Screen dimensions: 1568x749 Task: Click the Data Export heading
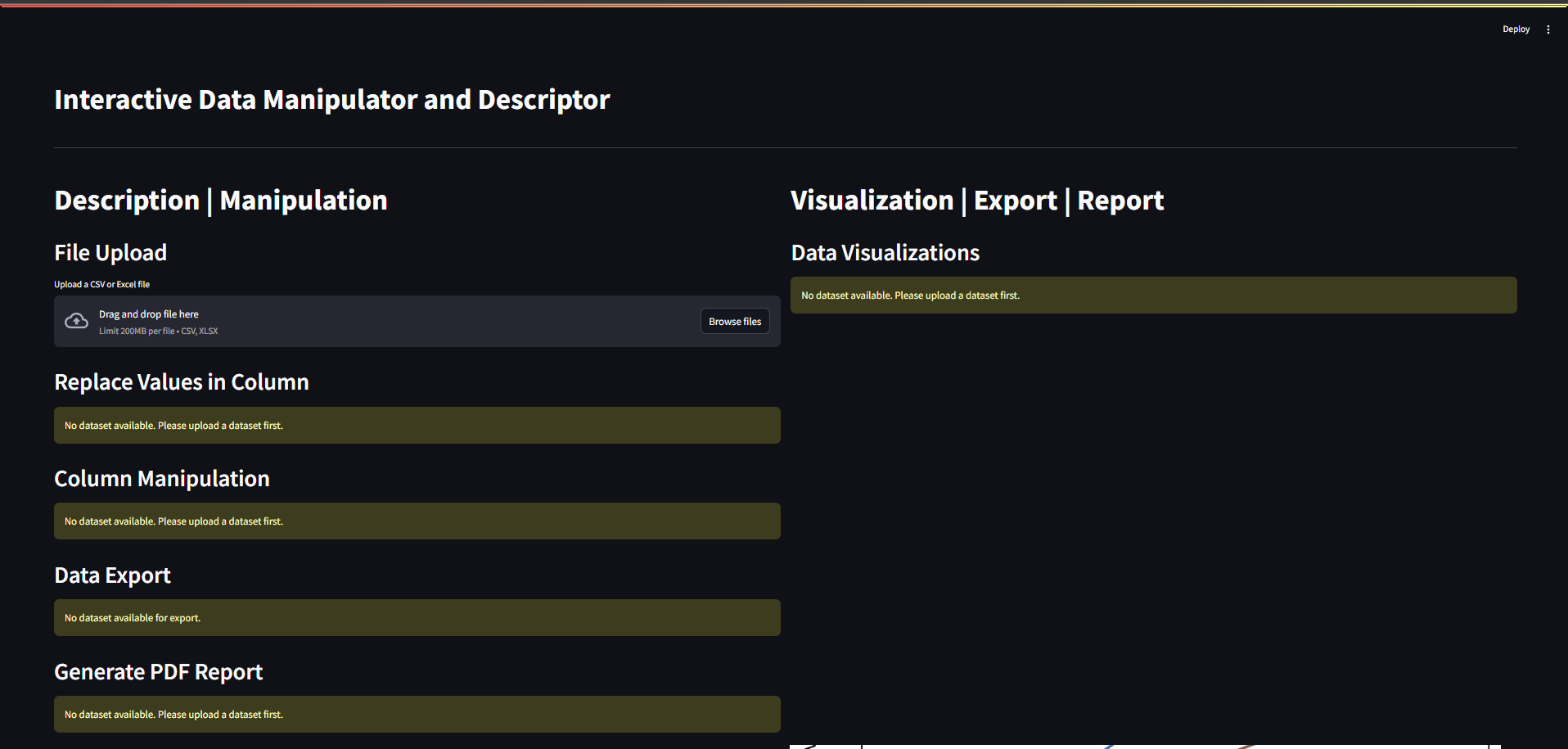tap(113, 575)
